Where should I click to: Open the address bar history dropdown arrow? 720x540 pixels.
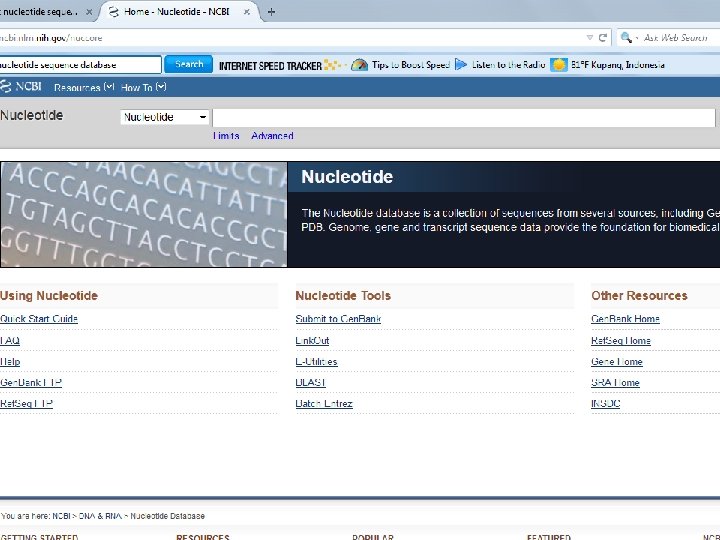(x=590, y=38)
